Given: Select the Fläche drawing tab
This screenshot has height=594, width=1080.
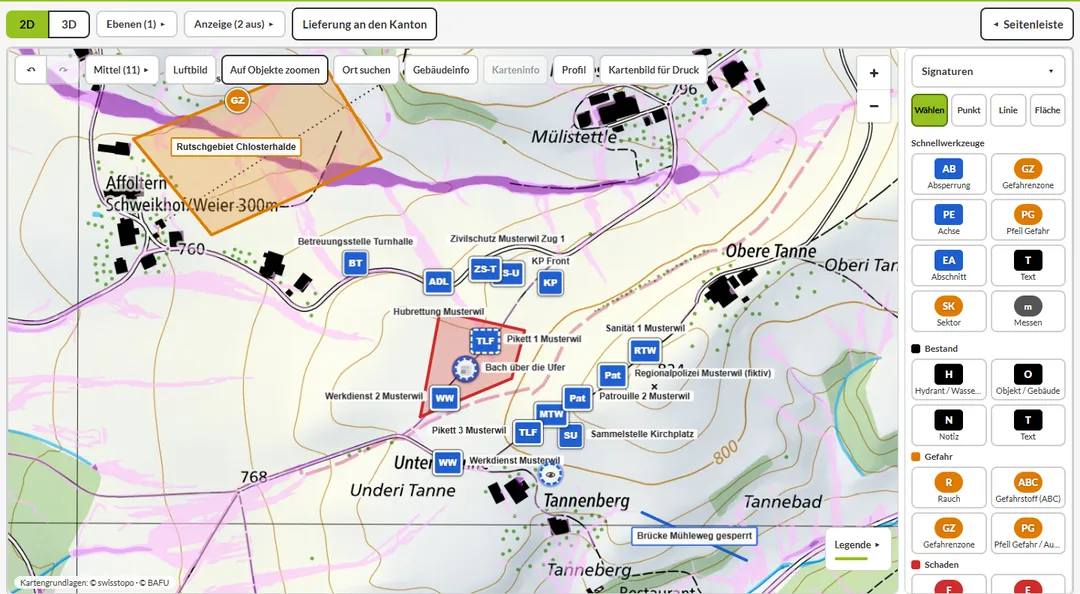Looking at the screenshot, I should click(1047, 110).
